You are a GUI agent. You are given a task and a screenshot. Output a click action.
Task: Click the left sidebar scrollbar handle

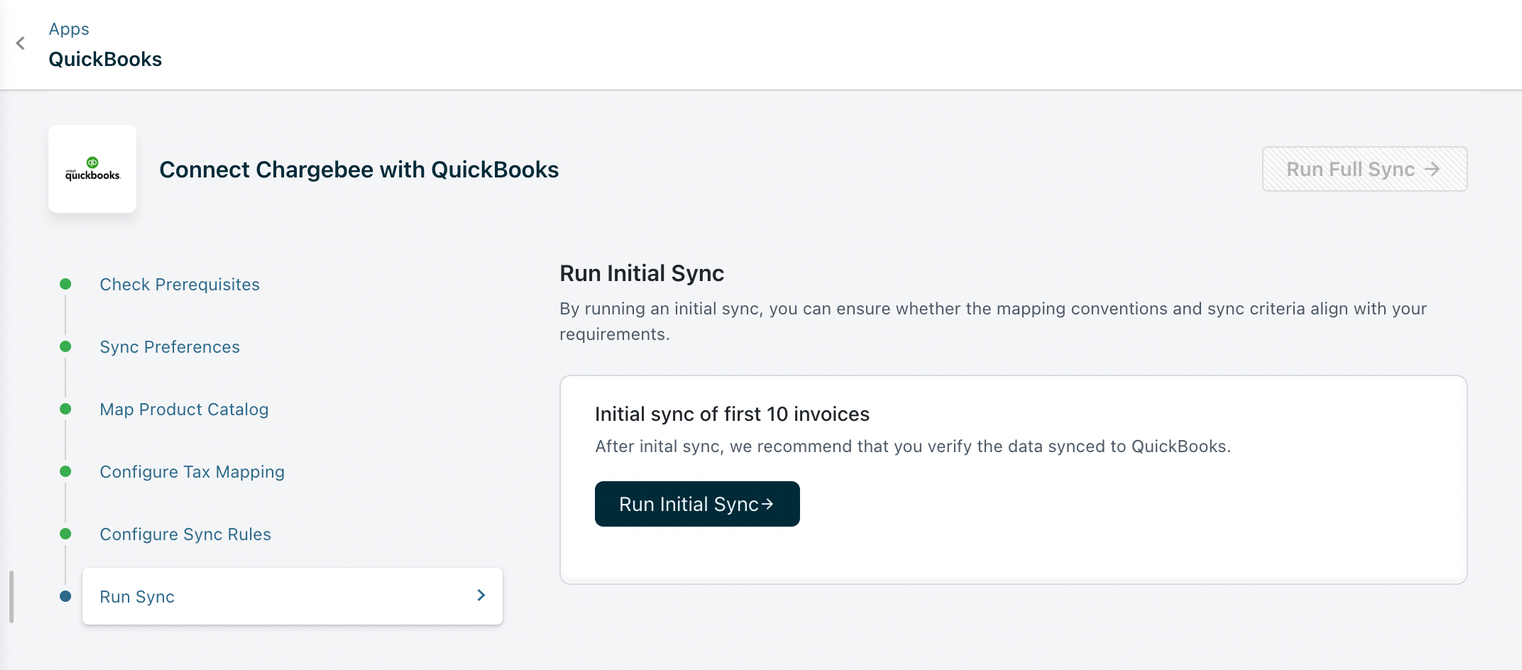coord(11,597)
